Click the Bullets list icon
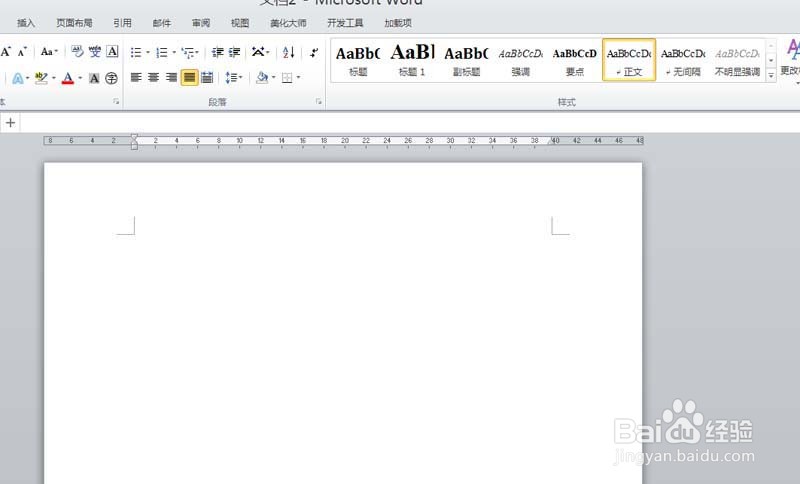 tap(136, 52)
